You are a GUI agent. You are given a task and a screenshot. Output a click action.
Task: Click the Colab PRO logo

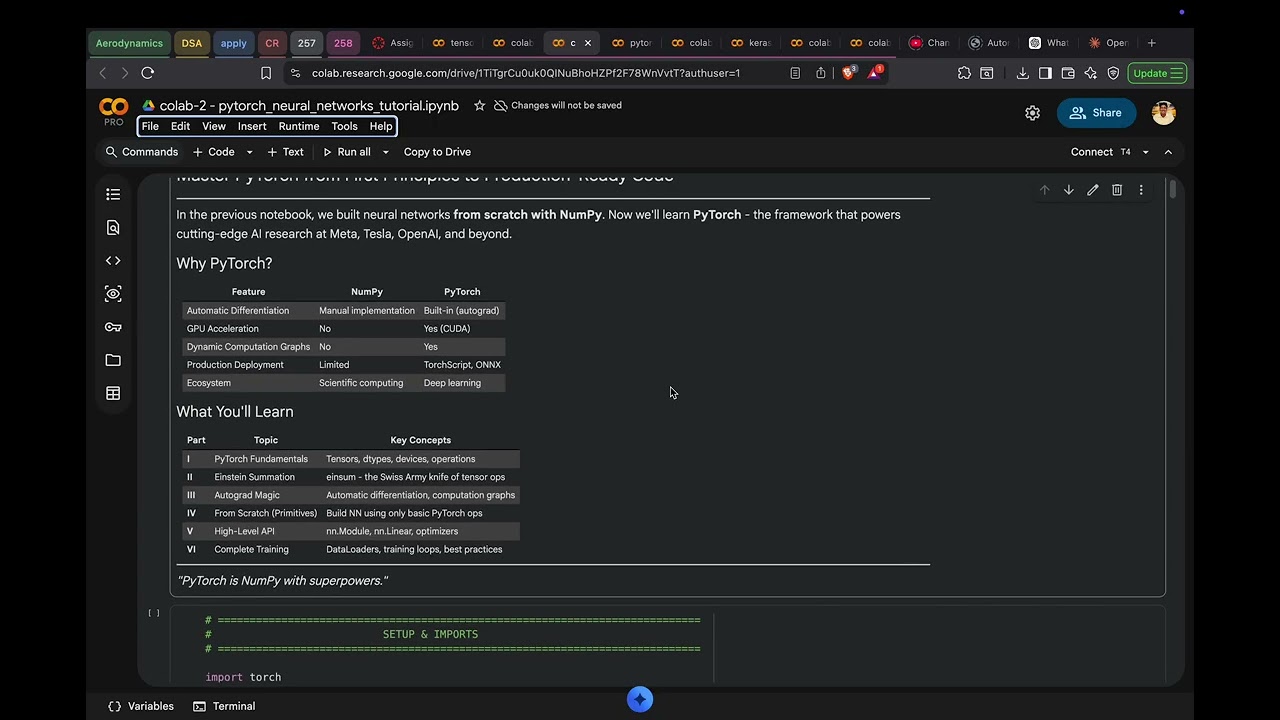click(113, 111)
